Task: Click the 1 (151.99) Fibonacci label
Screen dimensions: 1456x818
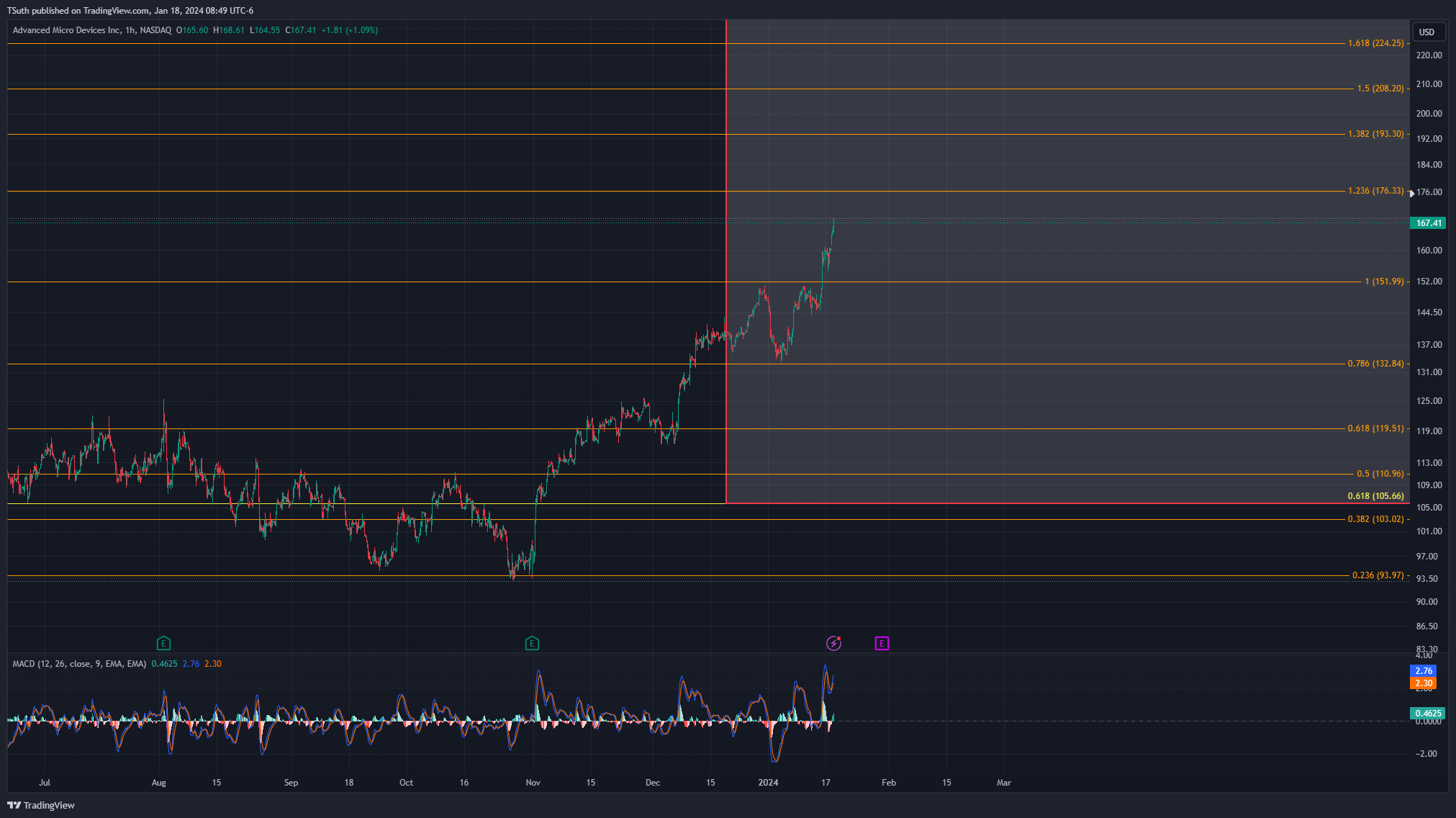Action: tap(1384, 282)
